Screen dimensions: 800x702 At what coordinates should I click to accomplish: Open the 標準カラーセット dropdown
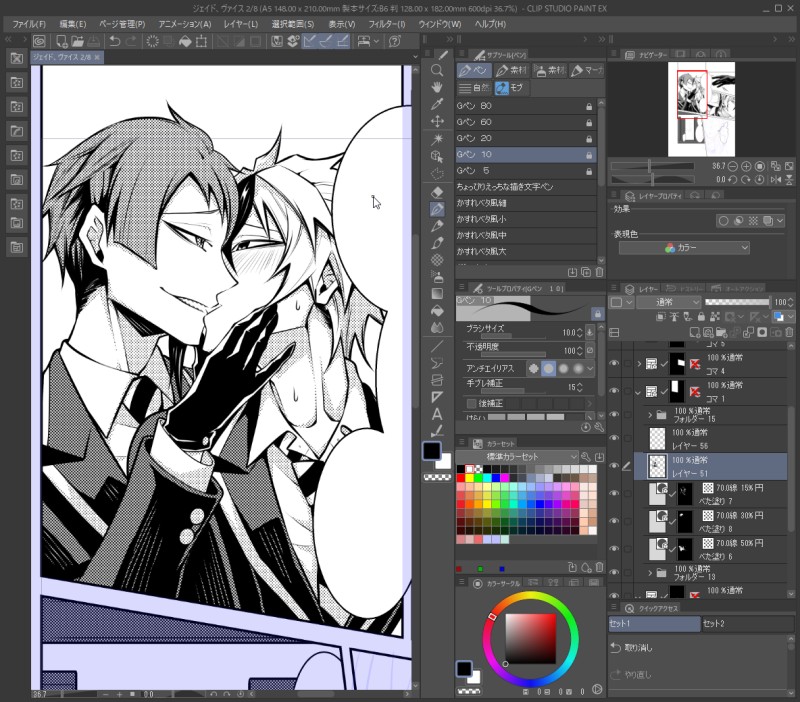tap(517, 457)
